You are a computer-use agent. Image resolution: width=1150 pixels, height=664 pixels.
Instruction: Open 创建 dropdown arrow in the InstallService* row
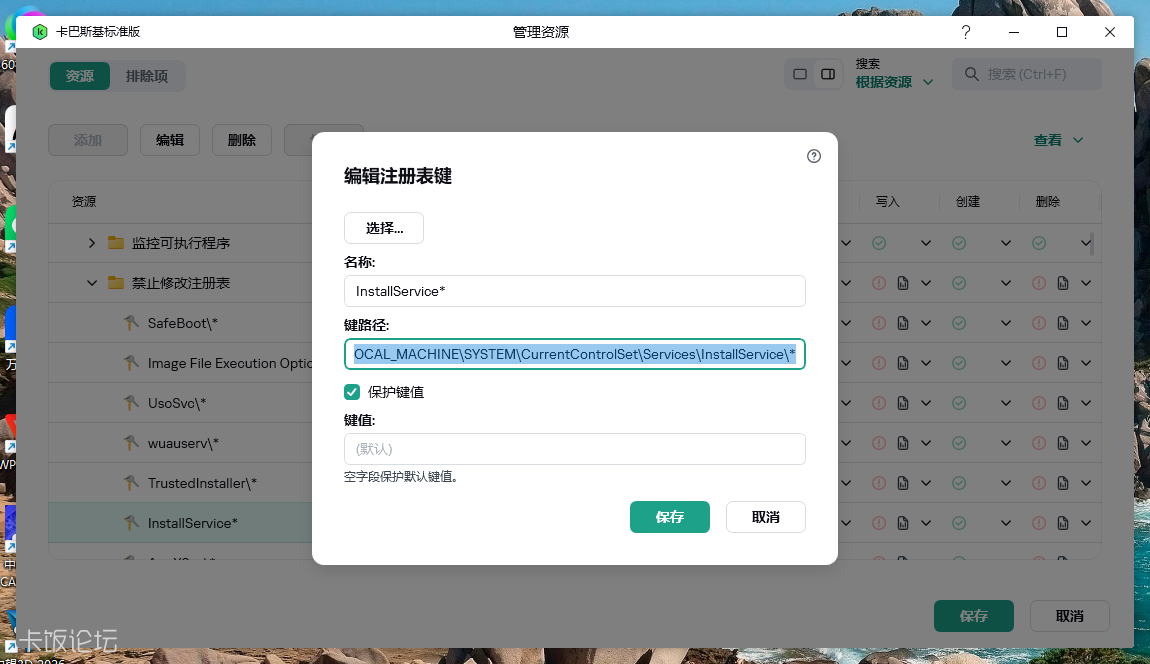pos(1006,523)
